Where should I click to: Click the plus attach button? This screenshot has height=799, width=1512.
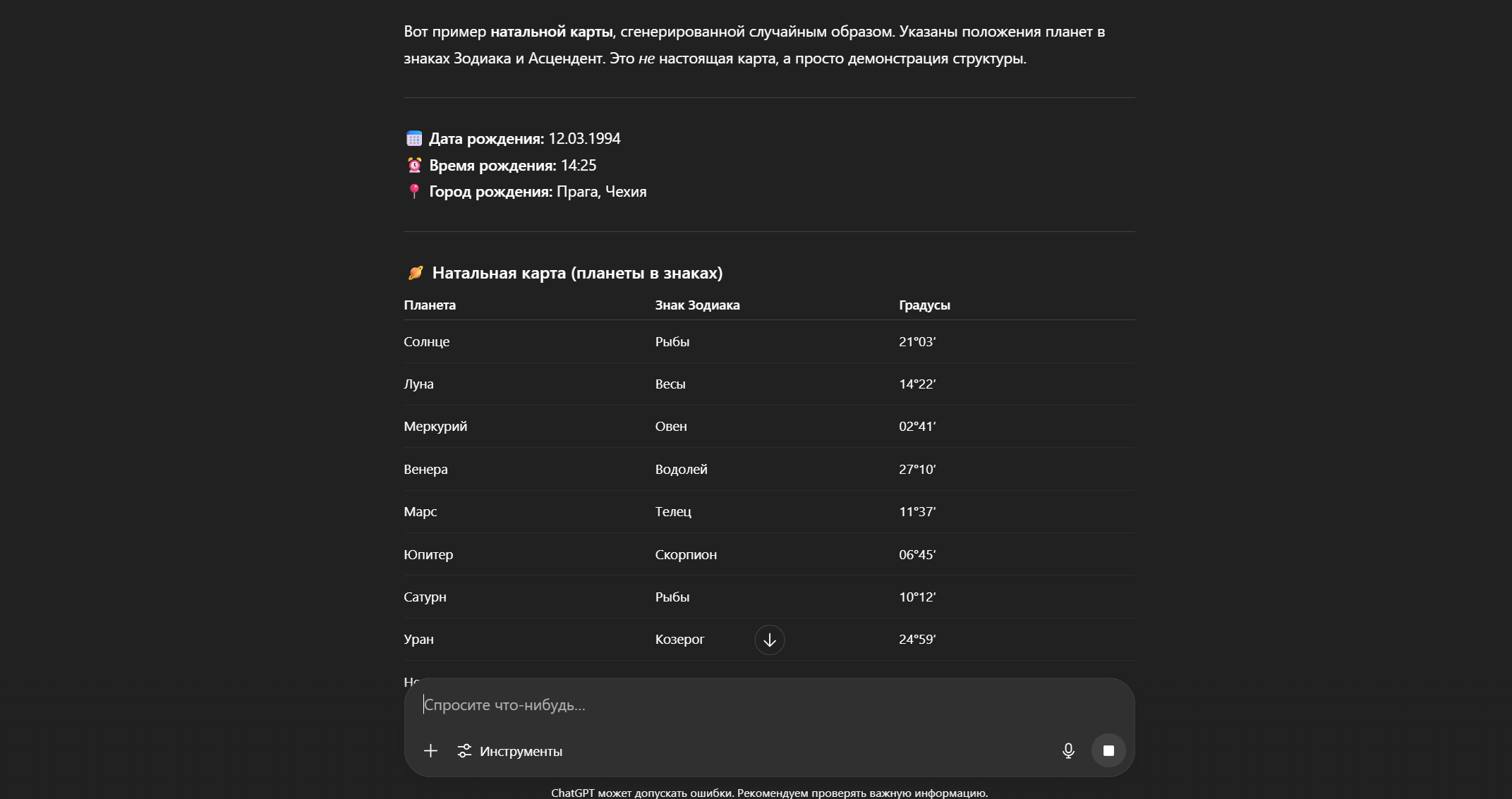[x=430, y=751]
